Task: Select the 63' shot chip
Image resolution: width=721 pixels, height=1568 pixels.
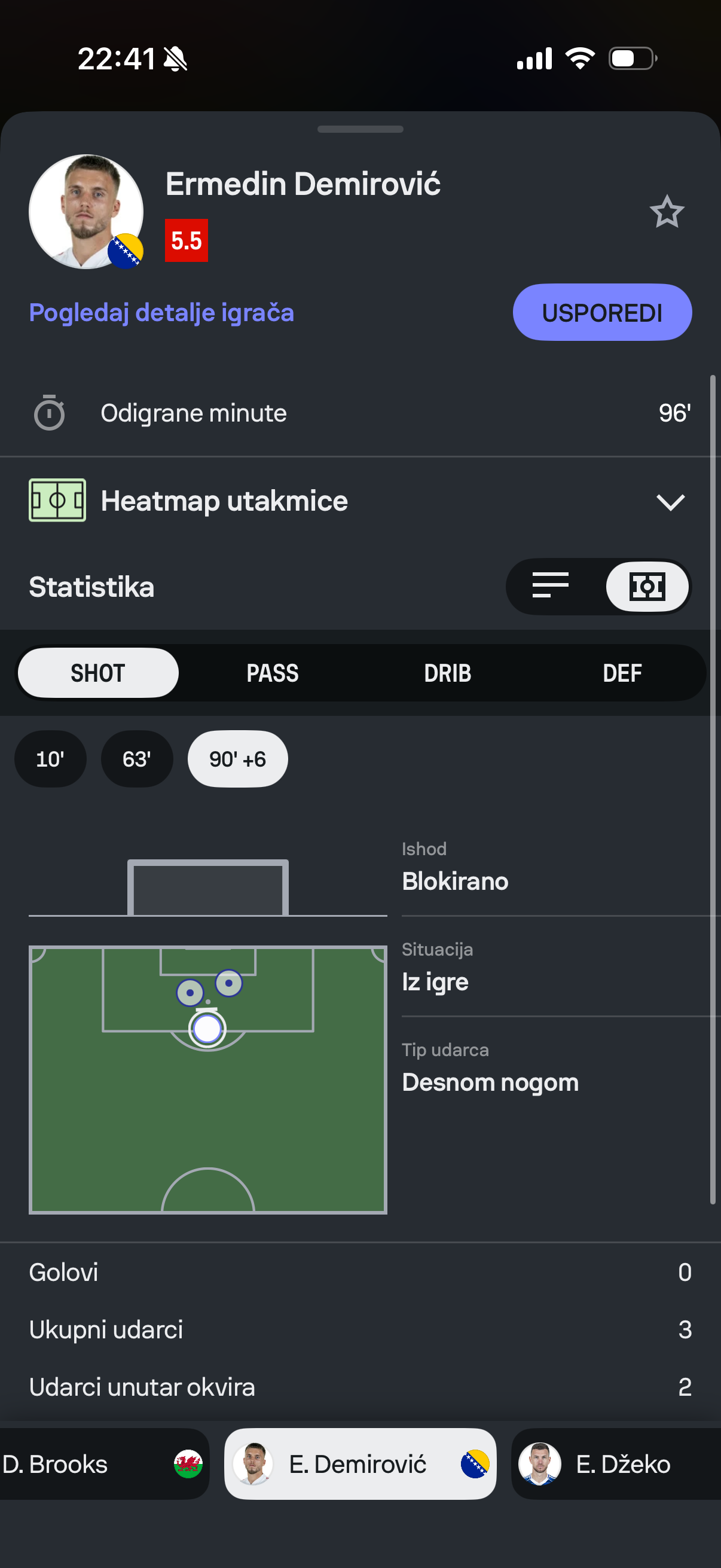Action: point(136,759)
